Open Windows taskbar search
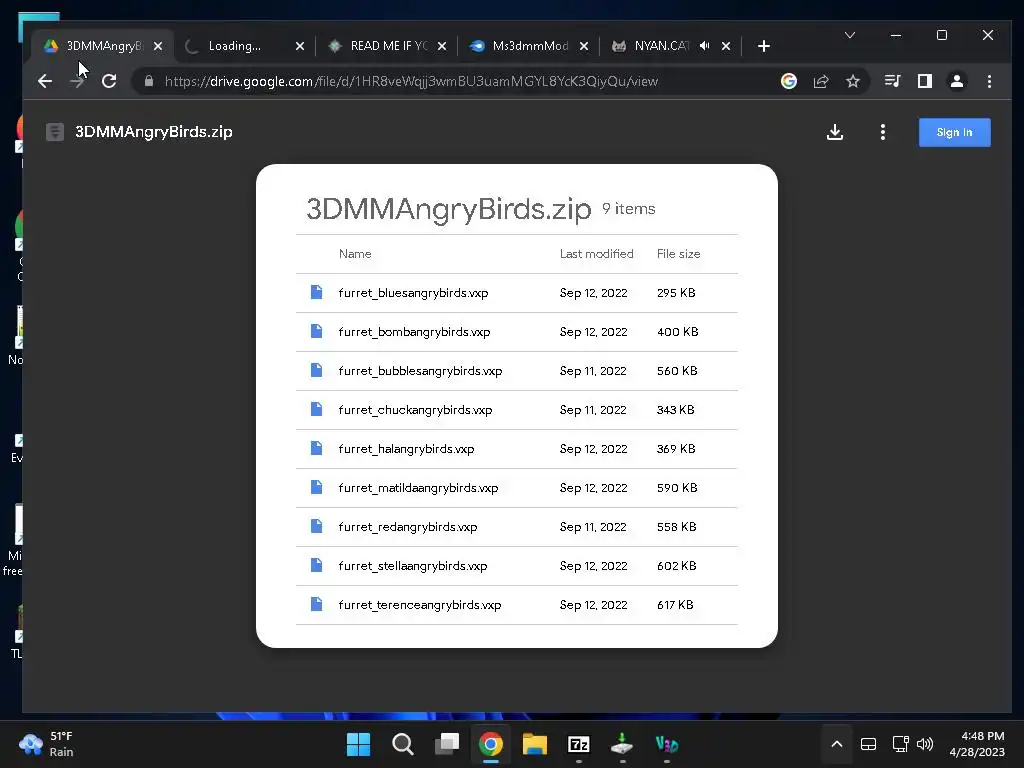 402,744
